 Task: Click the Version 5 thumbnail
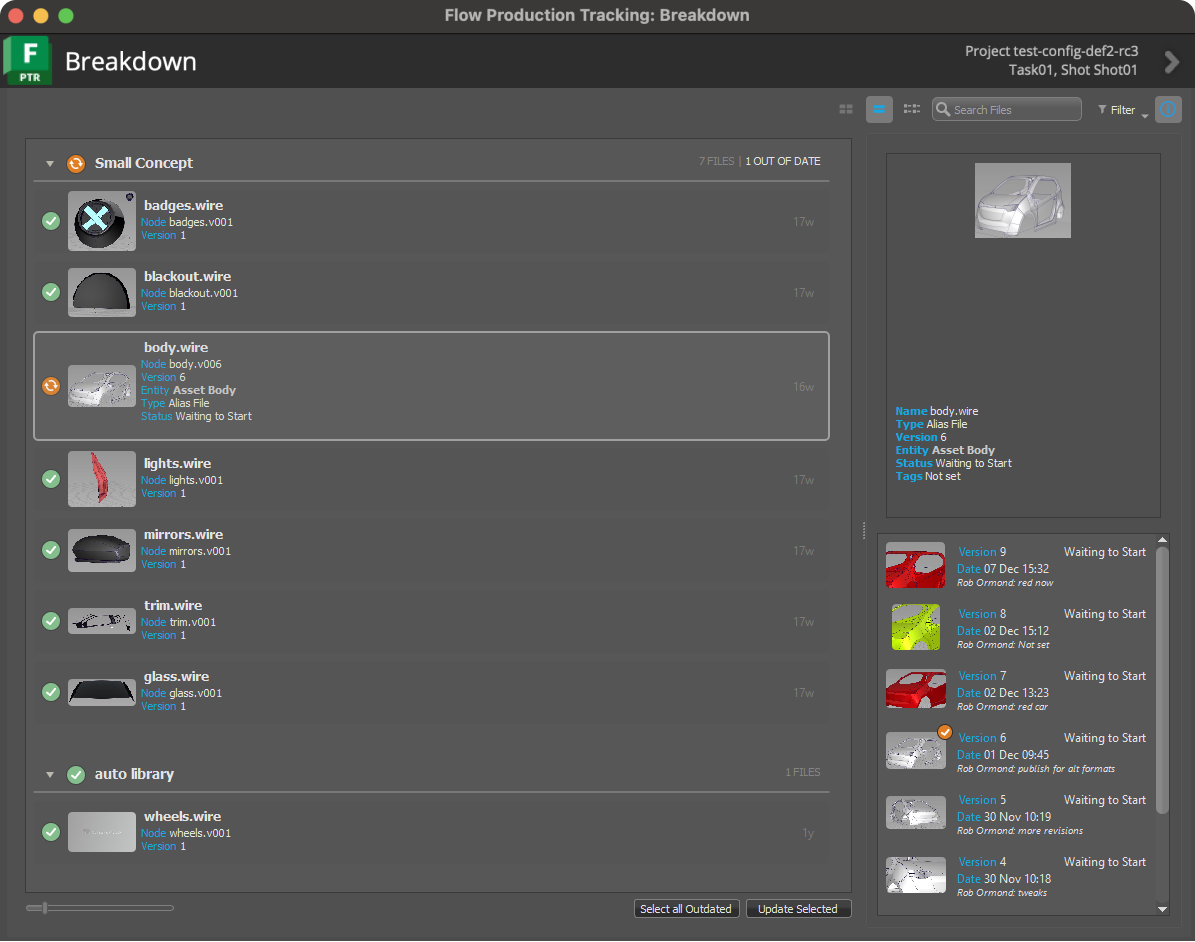tap(915, 812)
